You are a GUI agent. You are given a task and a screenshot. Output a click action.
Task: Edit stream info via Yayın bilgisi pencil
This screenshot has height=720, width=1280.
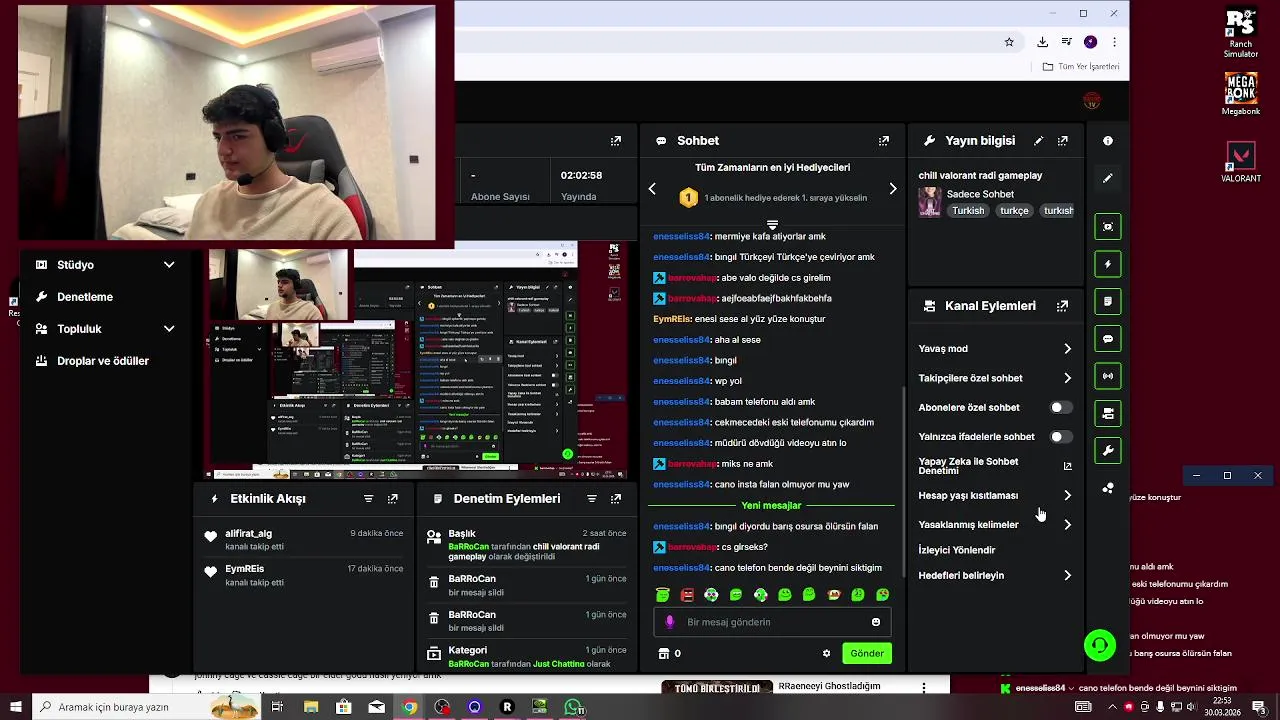pos(1039,141)
